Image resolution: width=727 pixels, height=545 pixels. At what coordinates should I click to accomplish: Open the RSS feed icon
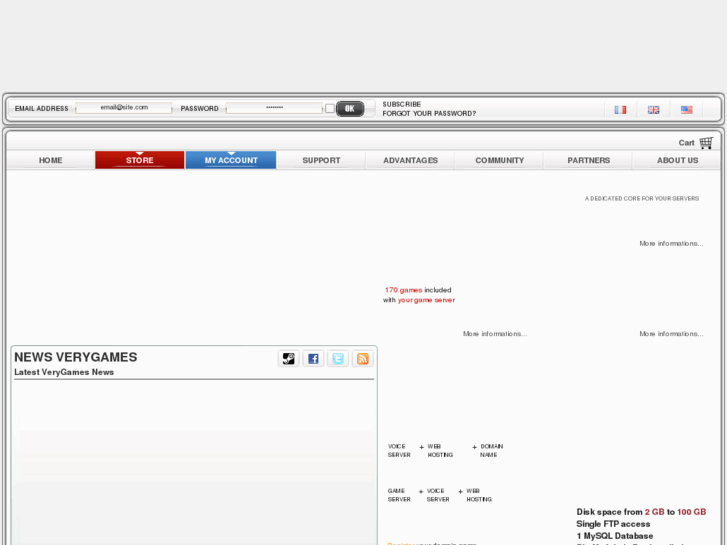coord(363,359)
